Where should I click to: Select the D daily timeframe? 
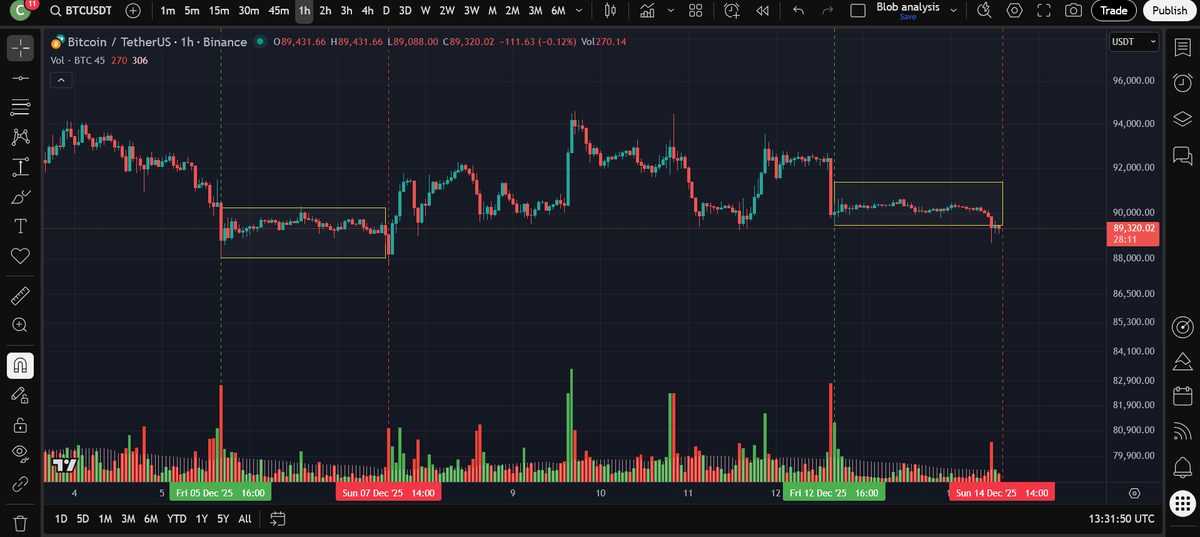386,11
